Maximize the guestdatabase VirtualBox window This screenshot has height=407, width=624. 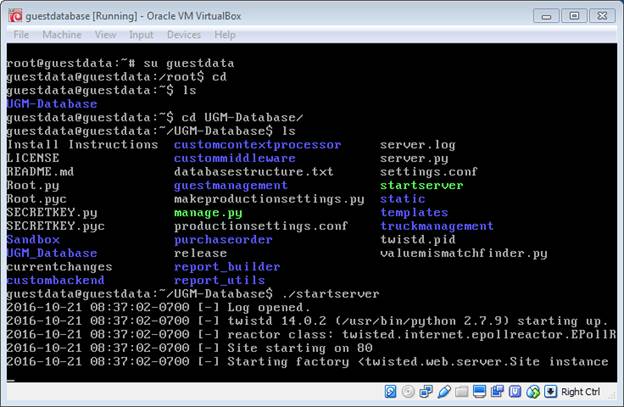[x=574, y=14]
